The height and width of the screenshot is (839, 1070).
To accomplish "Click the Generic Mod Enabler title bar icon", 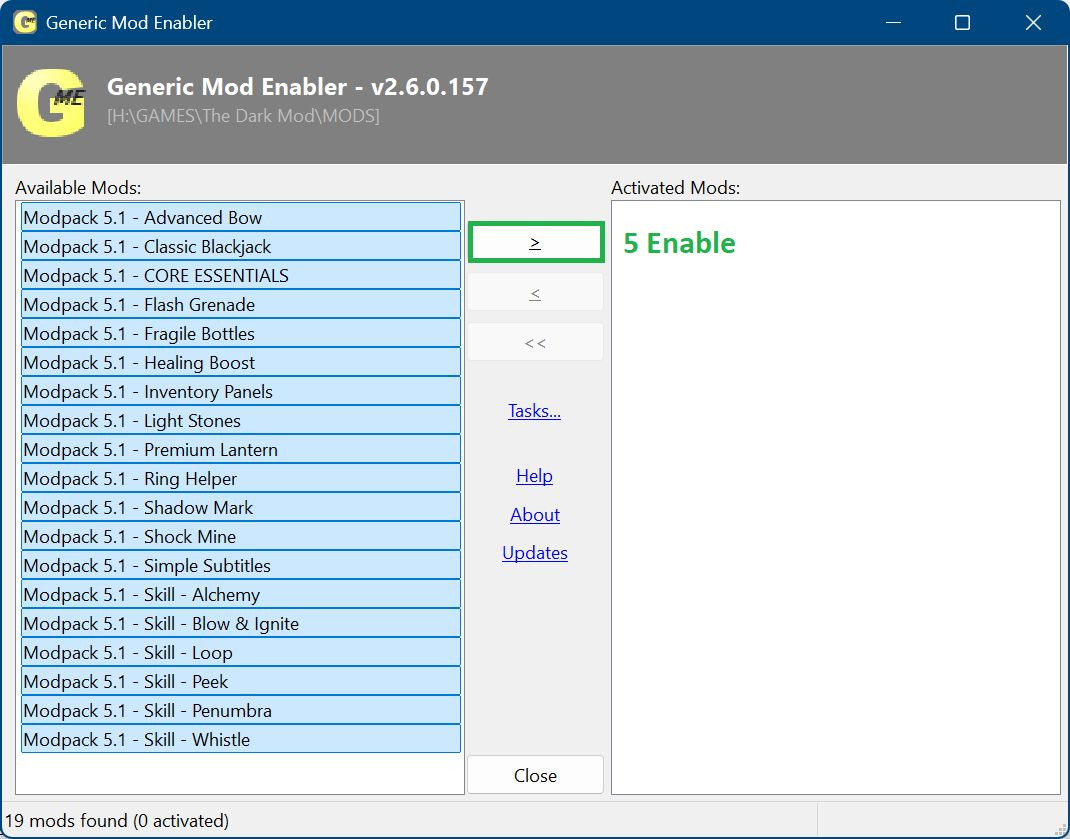I will tap(25, 22).
